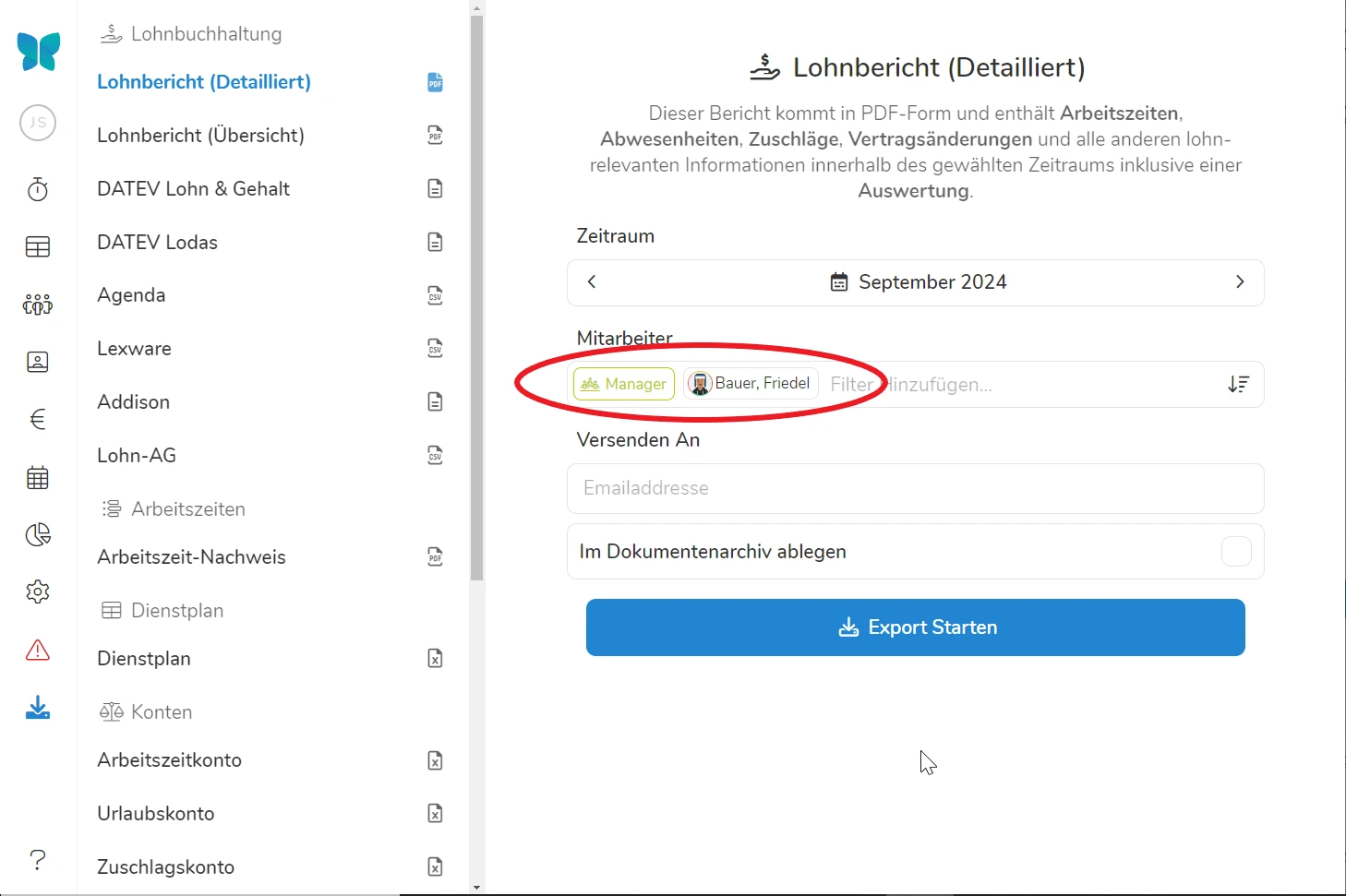Open the calendar sidebar icon

pos(38,478)
